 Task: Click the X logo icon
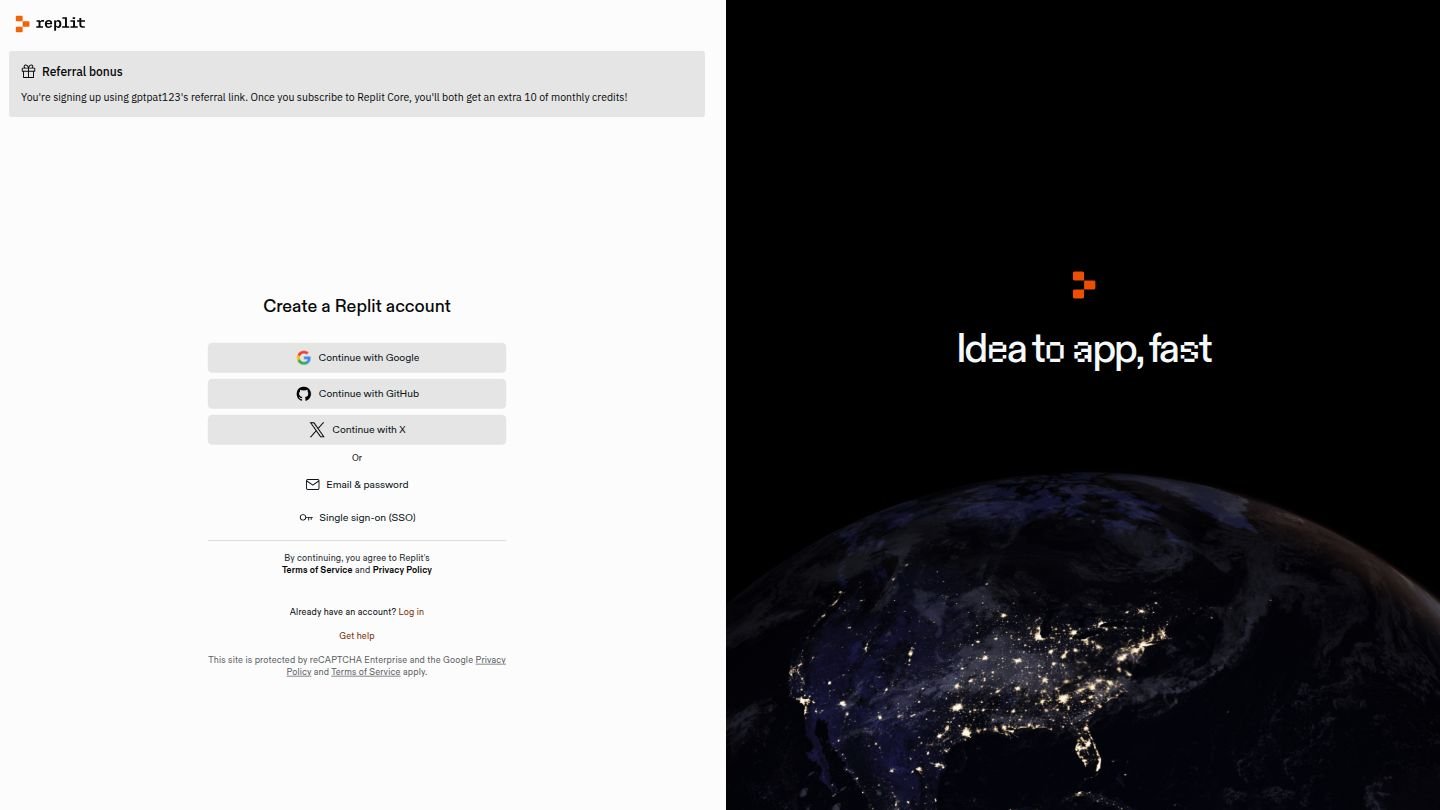[x=317, y=430]
